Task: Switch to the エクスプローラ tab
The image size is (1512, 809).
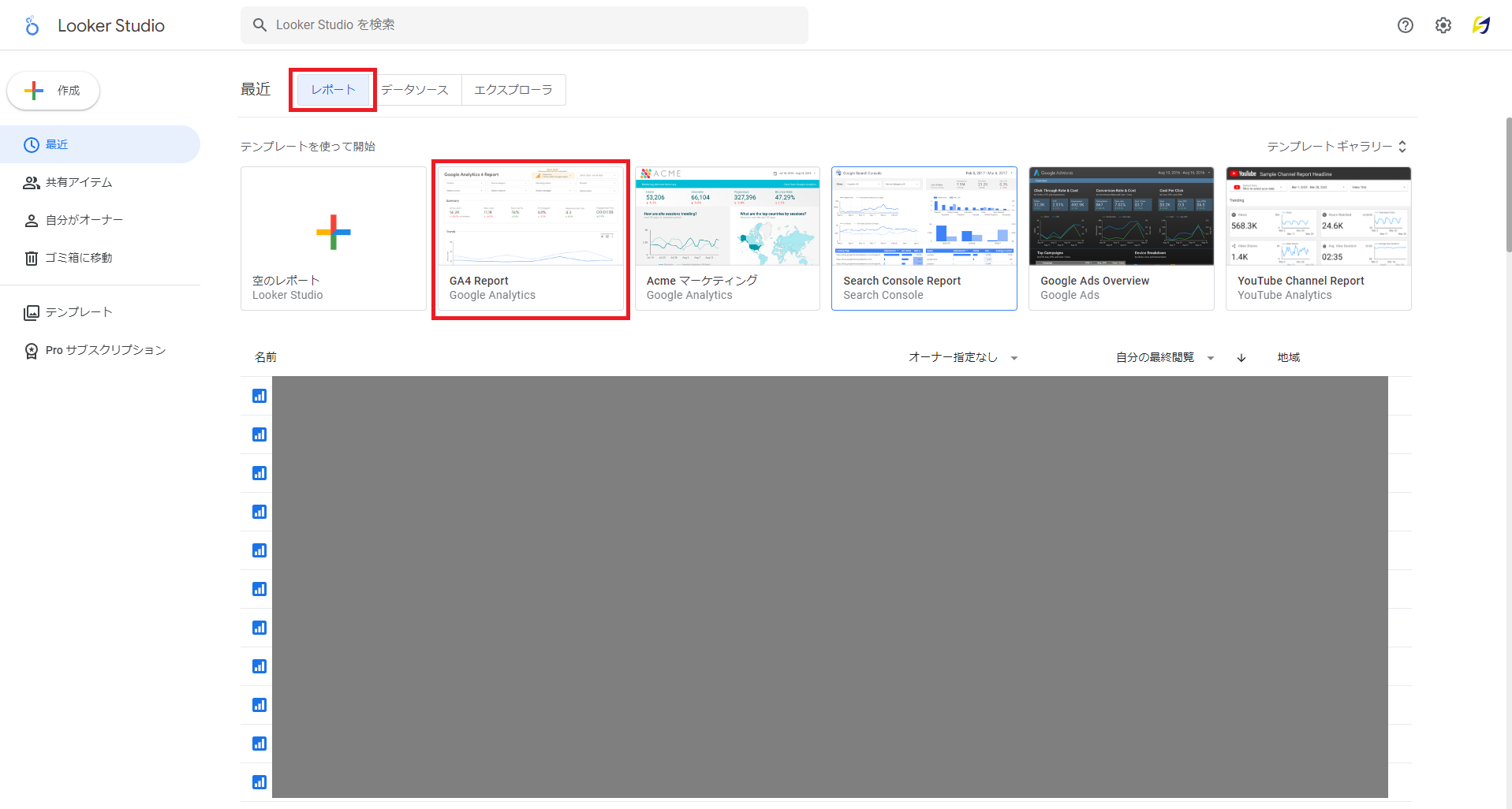Action: pos(513,90)
